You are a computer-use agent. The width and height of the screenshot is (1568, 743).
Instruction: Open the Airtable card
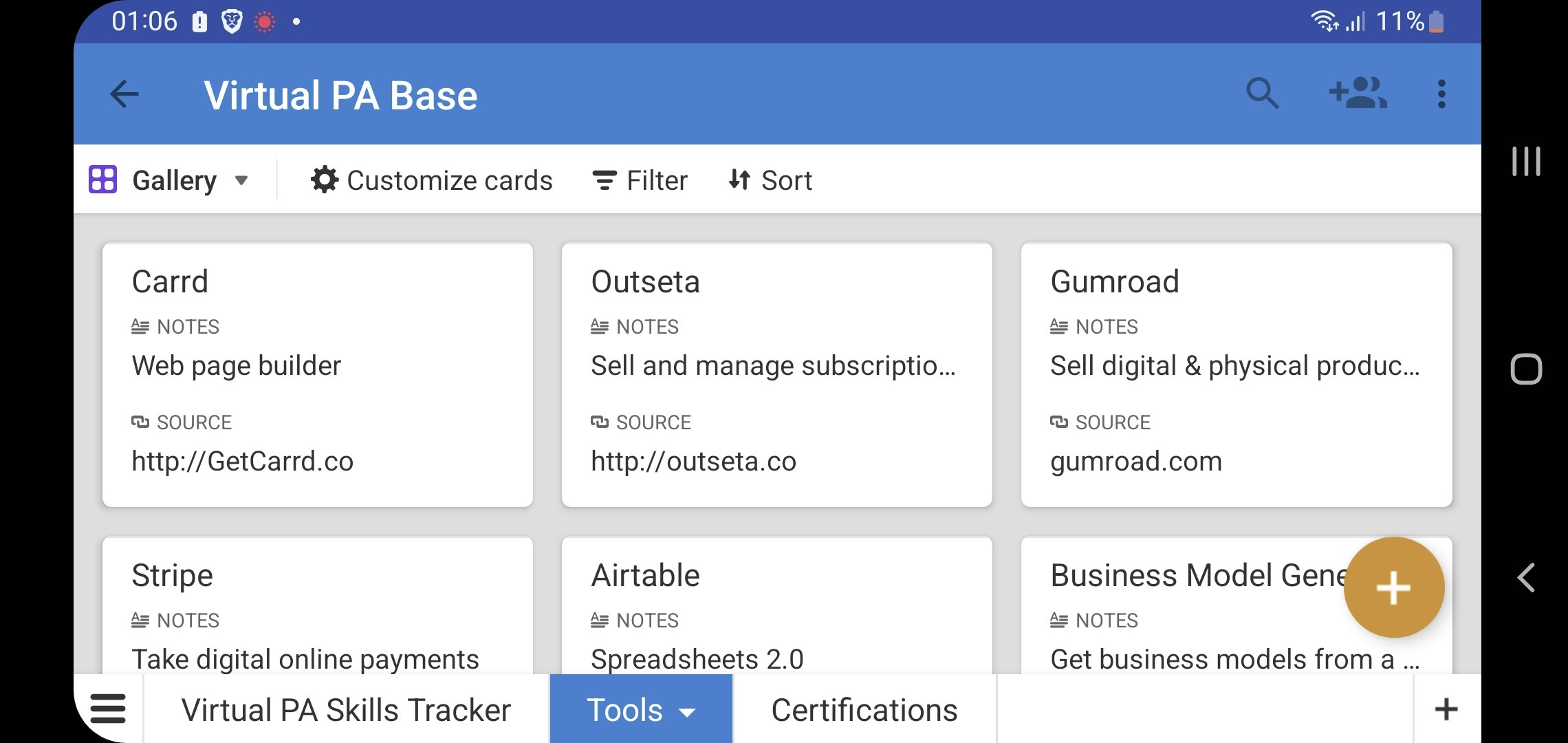click(x=777, y=605)
